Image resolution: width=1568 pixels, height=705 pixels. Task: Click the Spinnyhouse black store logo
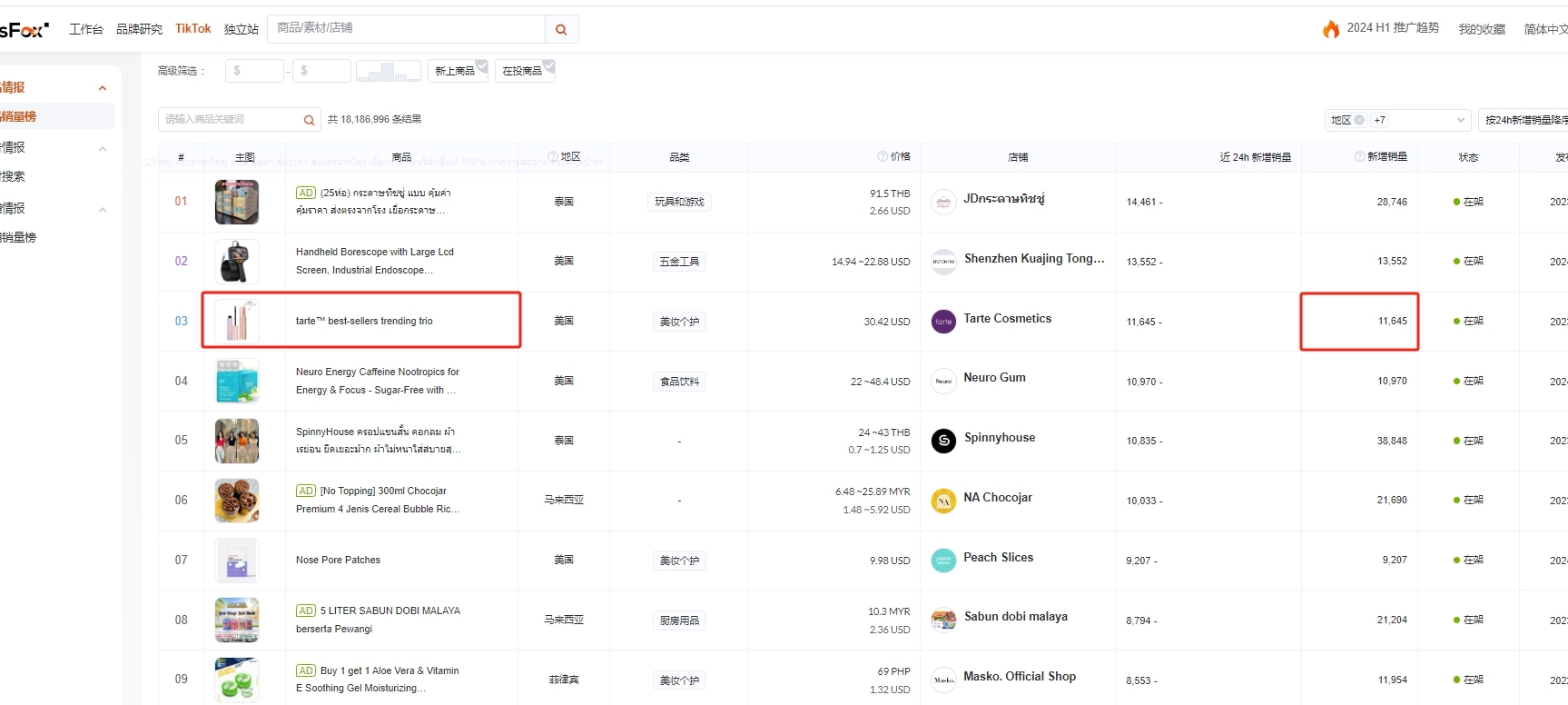pyautogui.click(x=943, y=441)
